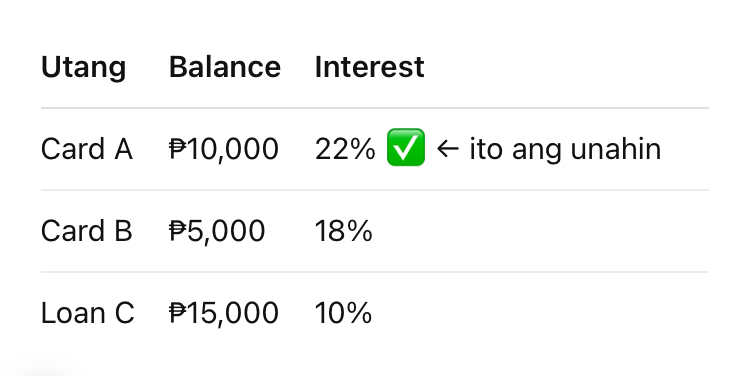Screen dimensions: 750x376
Task: Click the peso sign before 5,000
Action: pos(178,231)
